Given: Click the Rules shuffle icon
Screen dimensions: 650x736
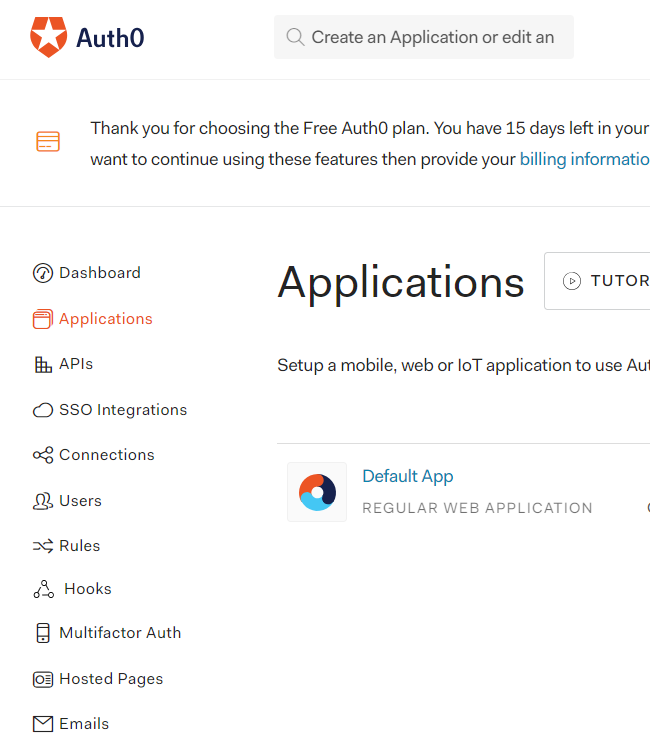Looking at the screenshot, I should tap(43, 546).
